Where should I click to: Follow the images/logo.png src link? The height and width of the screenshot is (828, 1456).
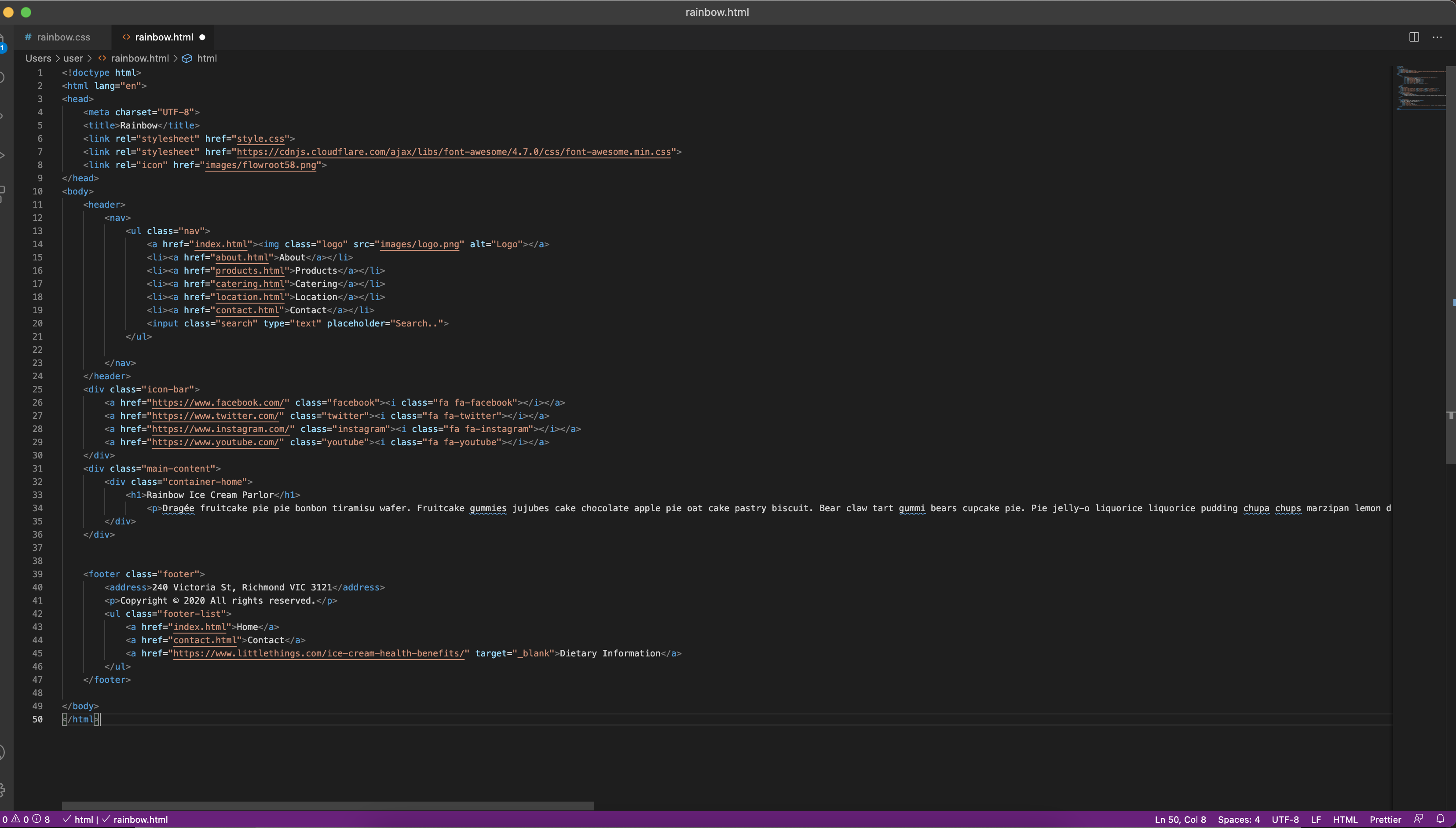tap(419, 244)
